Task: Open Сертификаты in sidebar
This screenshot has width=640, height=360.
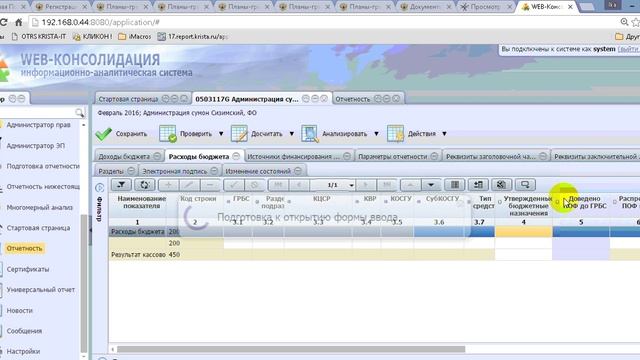Action: click(28, 269)
